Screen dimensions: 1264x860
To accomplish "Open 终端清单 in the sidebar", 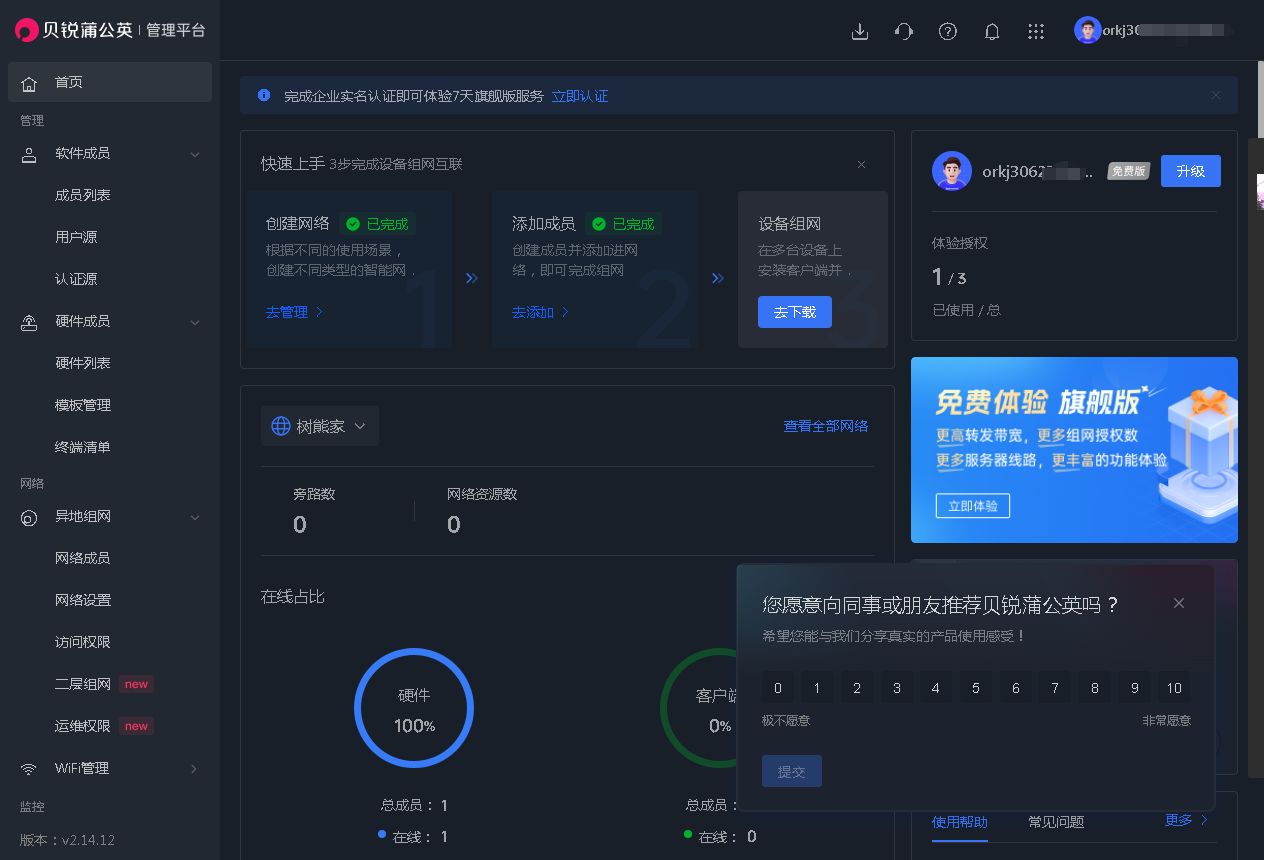I will 83,447.
